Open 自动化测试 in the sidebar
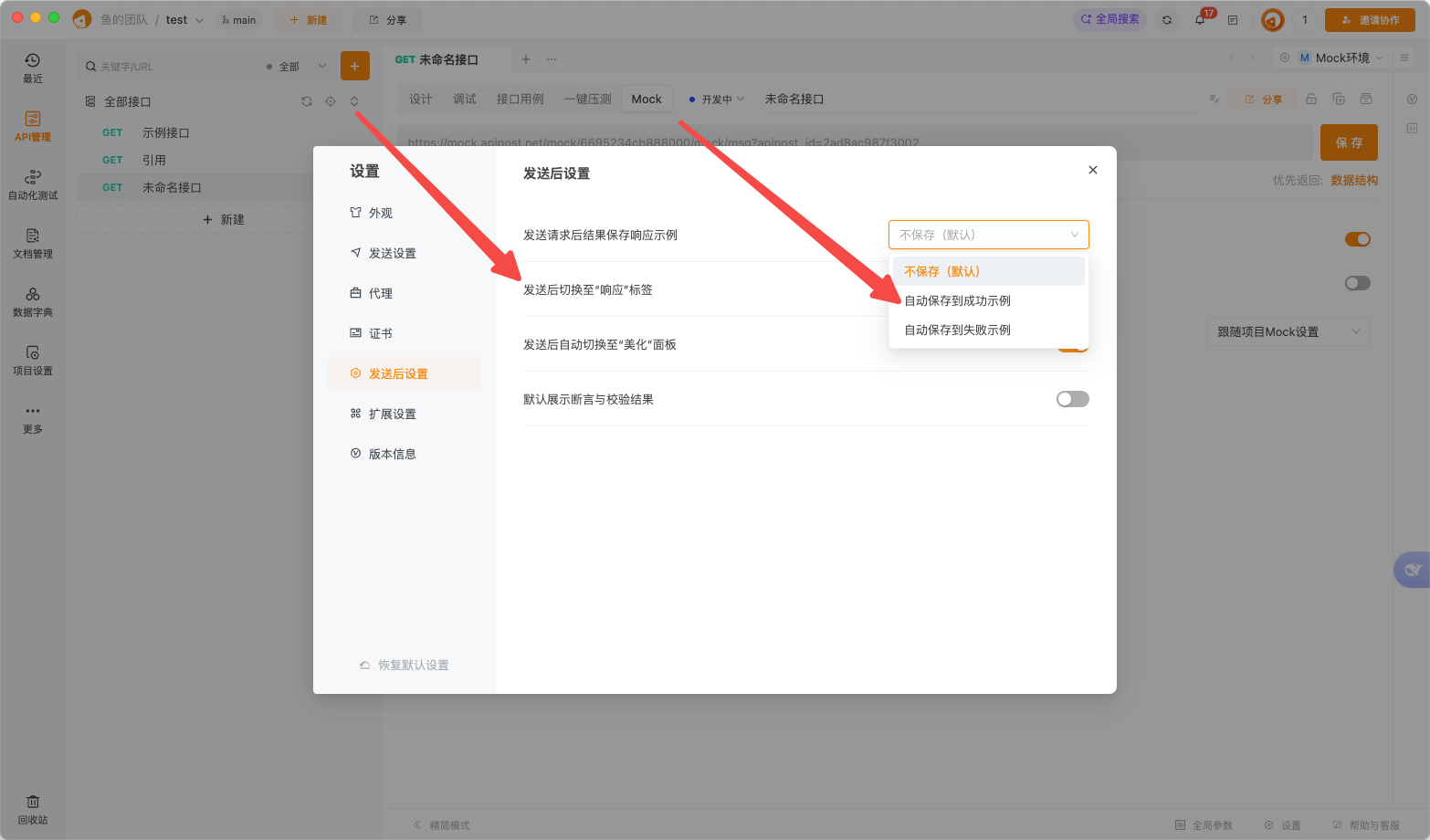 [33, 185]
